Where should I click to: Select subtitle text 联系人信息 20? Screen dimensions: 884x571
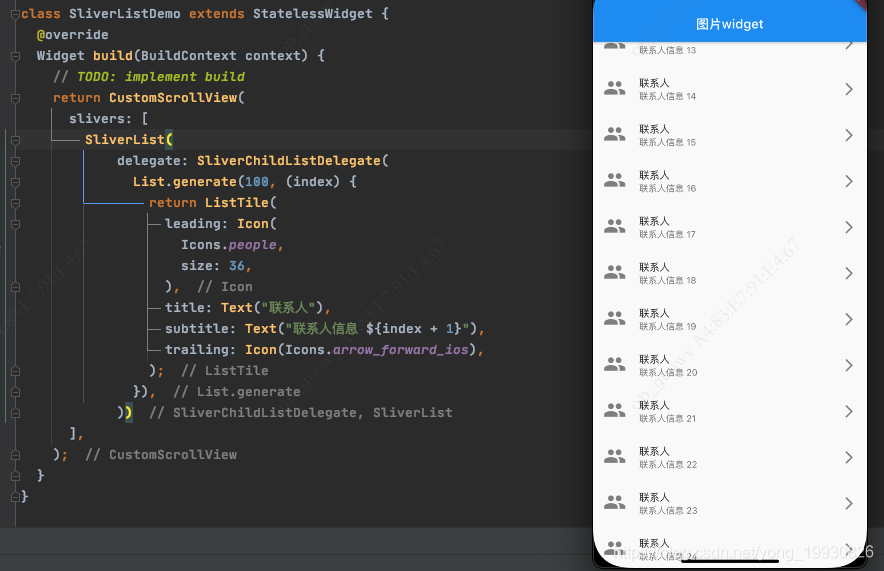click(668, 373)
